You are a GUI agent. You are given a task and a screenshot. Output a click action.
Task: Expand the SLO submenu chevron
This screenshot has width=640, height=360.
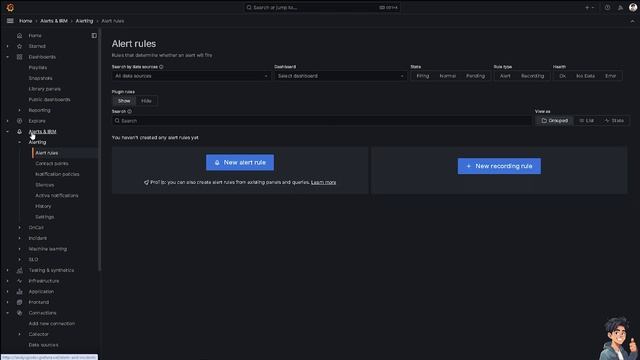click(19, 259)
